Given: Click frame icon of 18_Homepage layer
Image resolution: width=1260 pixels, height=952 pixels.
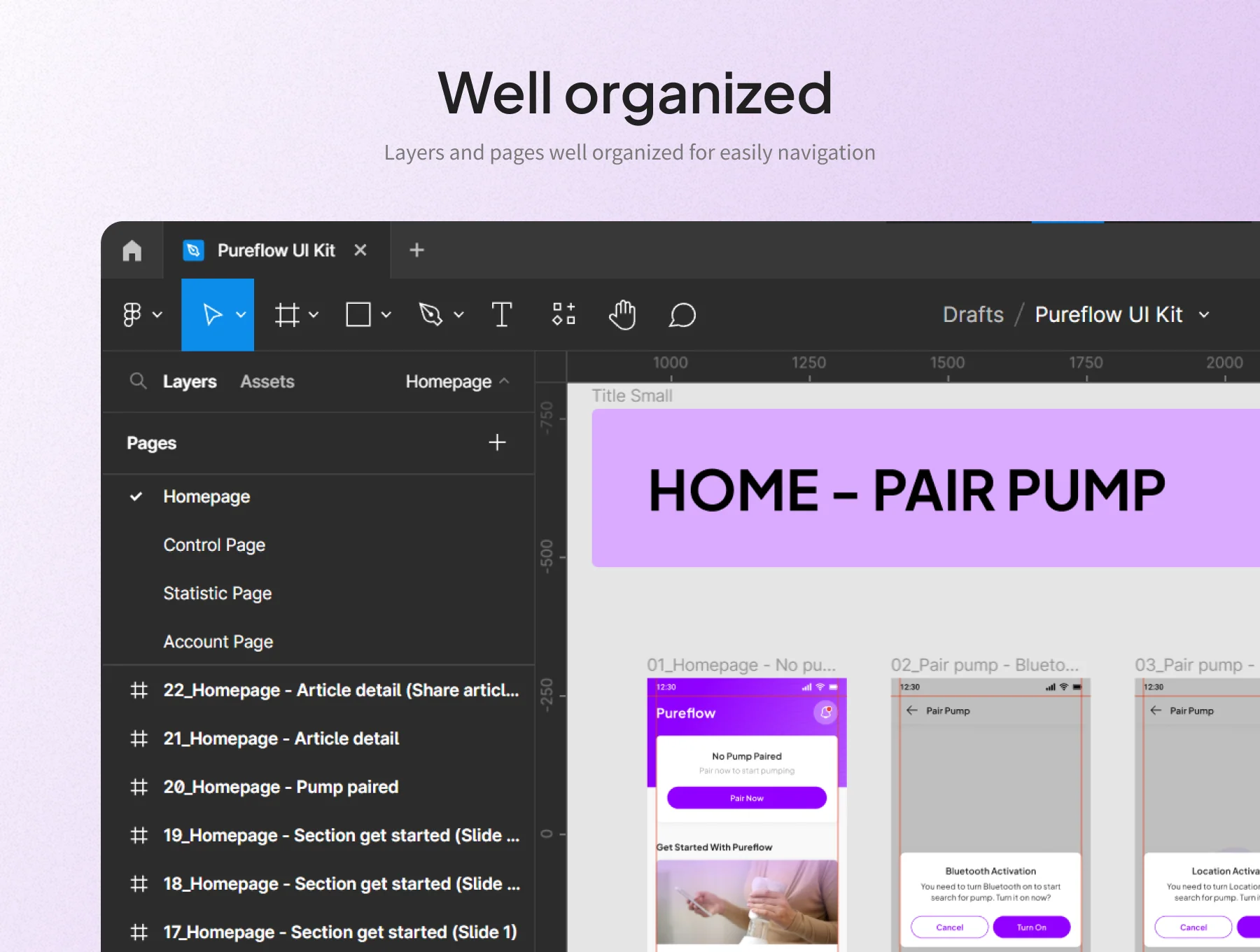Looking at the screenshot, I should [x=139, y=883].
